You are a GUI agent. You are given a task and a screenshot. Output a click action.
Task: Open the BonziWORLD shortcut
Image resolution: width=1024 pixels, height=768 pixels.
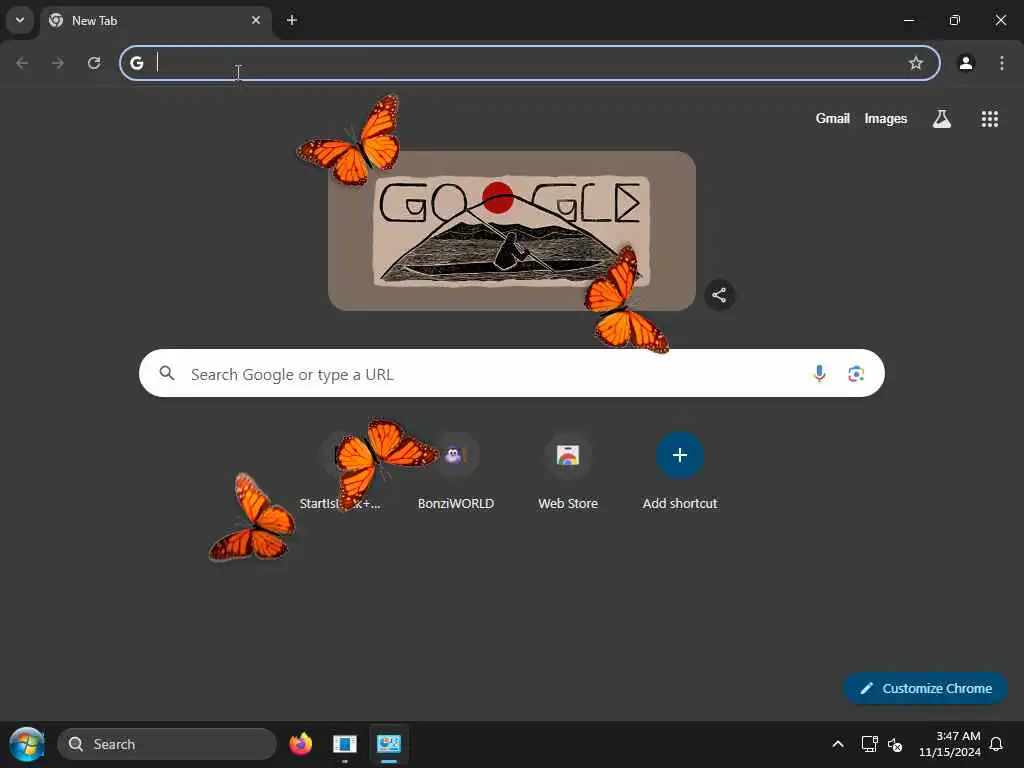click(x=455, y=472)
